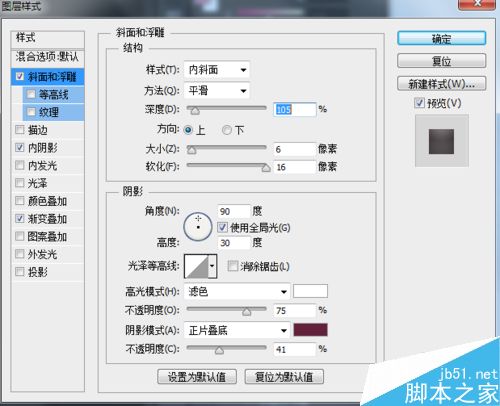500x406 pixels.
Task: Select the 等高线 sub-item
Action: point(53,95)
